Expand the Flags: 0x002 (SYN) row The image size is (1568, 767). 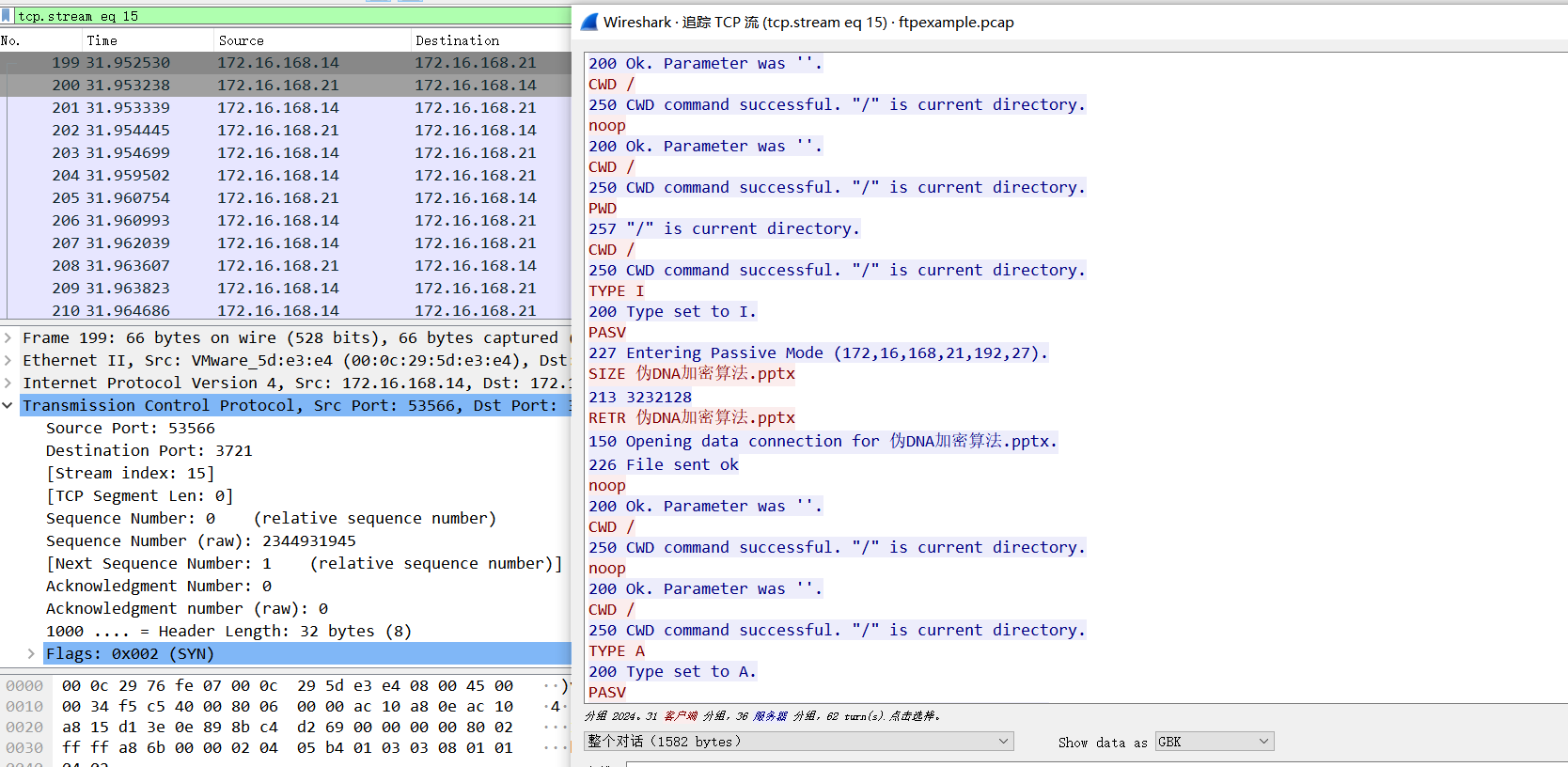[x=31, y=653]
